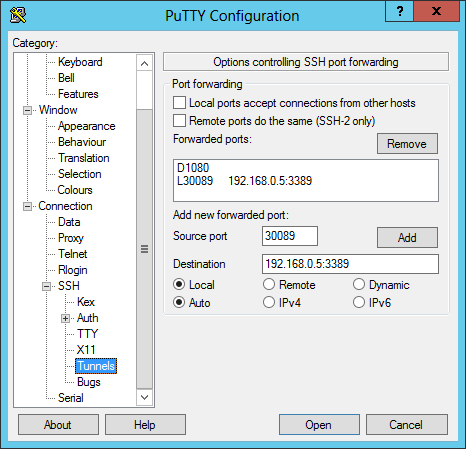Open the TTY category
The width and height of the screenshot is (466, 449).
[x=87, y=334]
